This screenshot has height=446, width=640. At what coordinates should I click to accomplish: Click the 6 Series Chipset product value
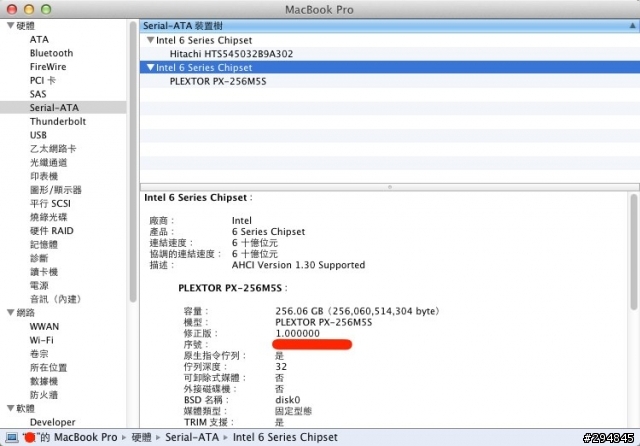(268, 232)
